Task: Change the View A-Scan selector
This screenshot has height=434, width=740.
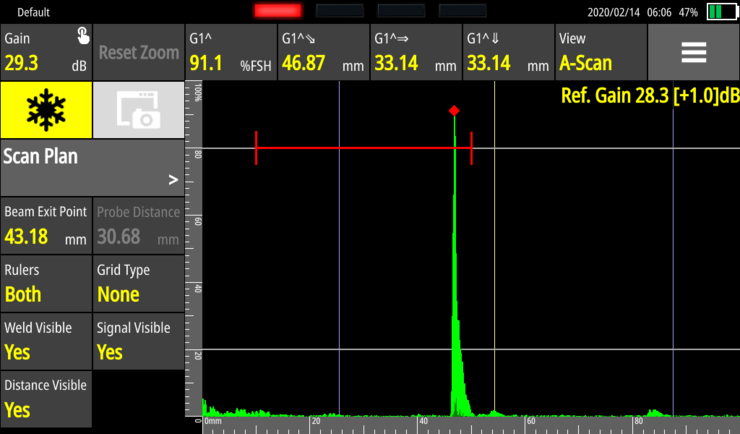Action: click(x=601, y=52)
